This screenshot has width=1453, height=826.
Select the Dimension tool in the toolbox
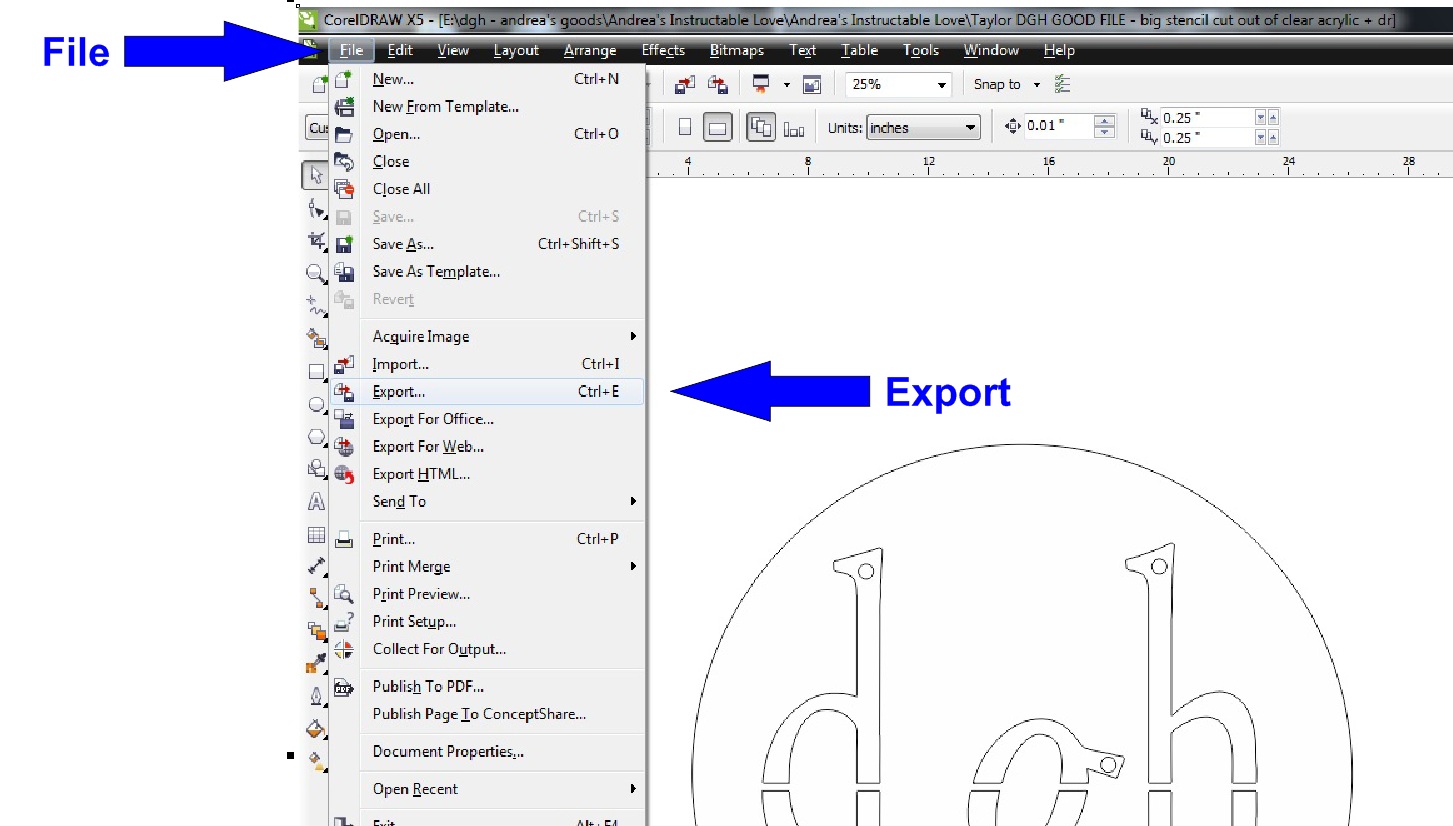coord(316,566)
